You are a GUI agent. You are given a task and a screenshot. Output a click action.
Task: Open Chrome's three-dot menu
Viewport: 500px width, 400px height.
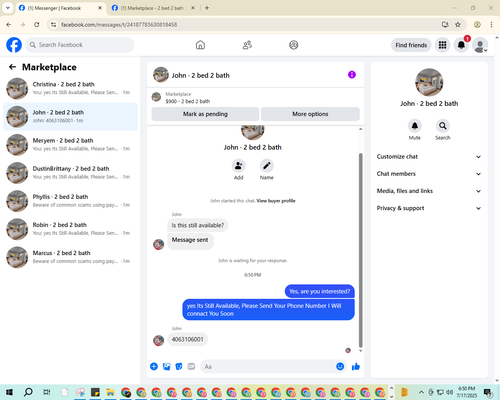[491, 25]
